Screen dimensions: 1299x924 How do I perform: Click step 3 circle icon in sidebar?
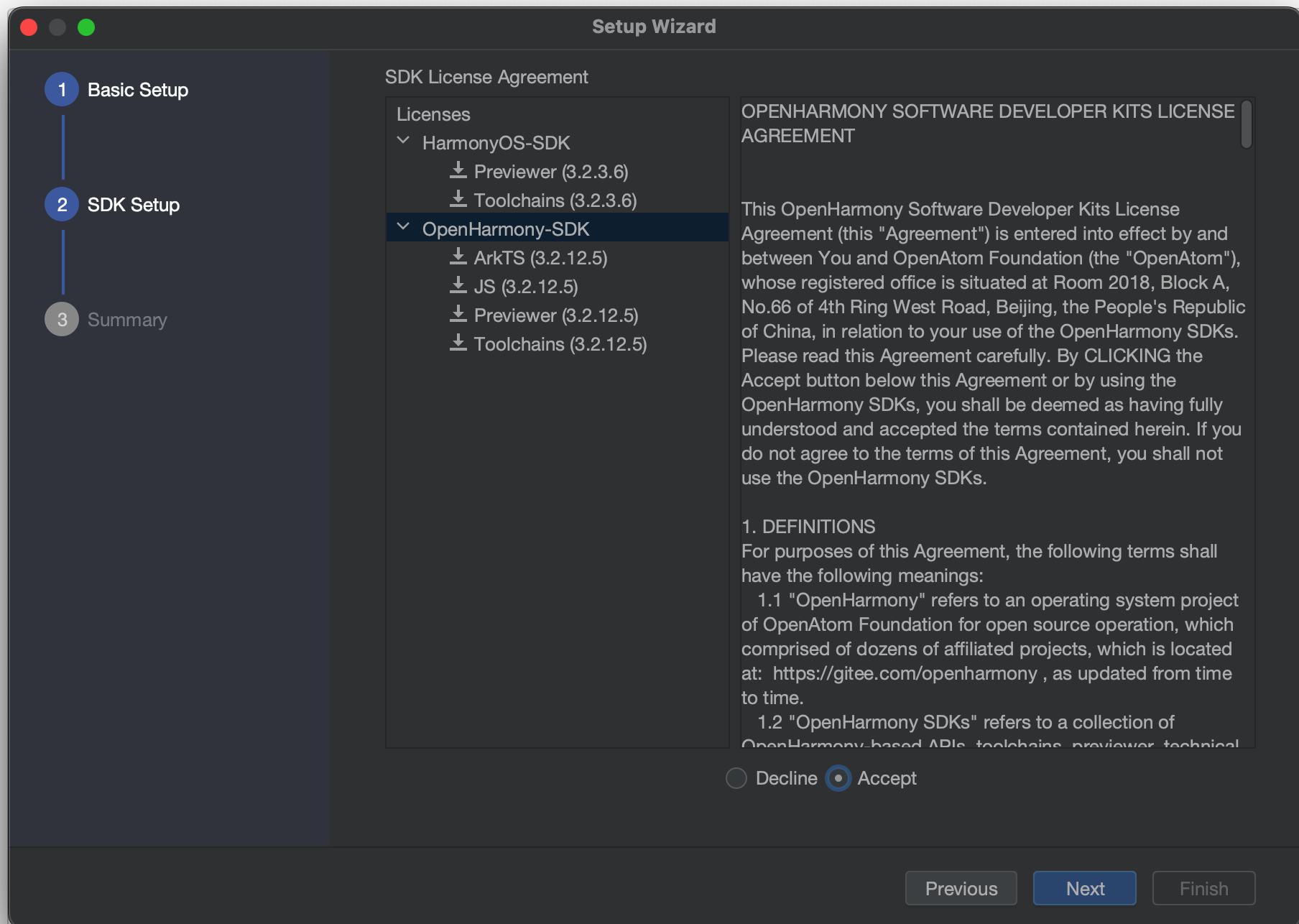[x=62, y=320]
